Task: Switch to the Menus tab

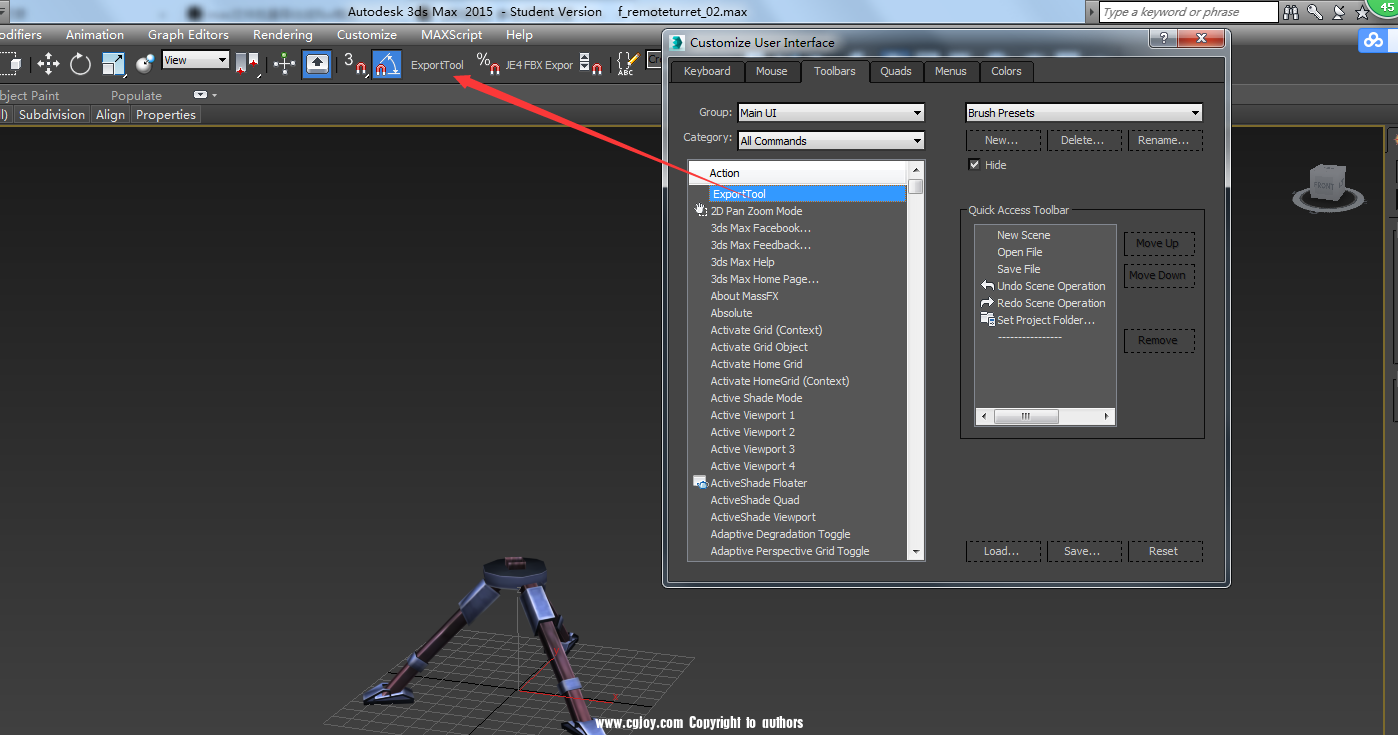Action: (x=951, y=71)
